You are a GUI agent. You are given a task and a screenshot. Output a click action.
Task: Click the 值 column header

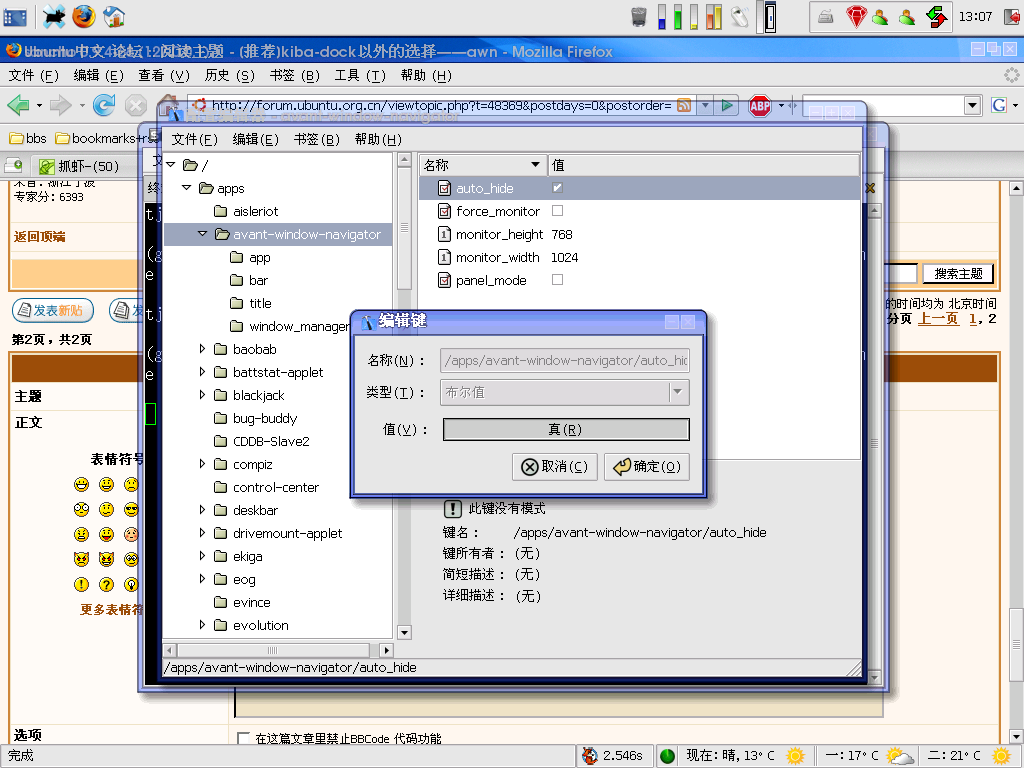(704, 165)
